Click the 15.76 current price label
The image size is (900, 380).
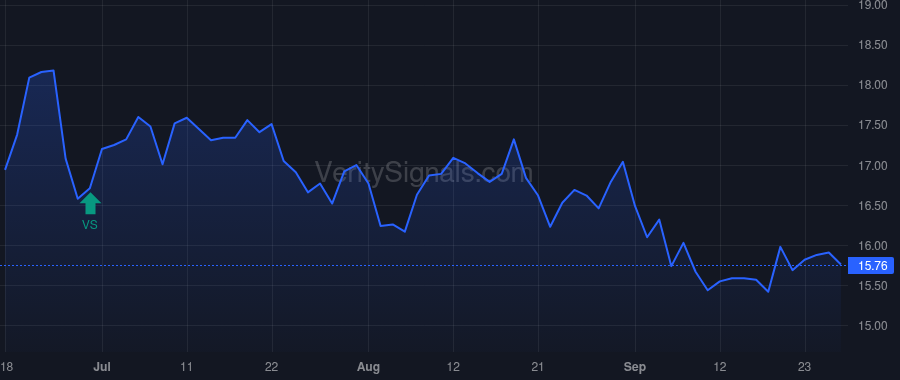click(872, 266)
